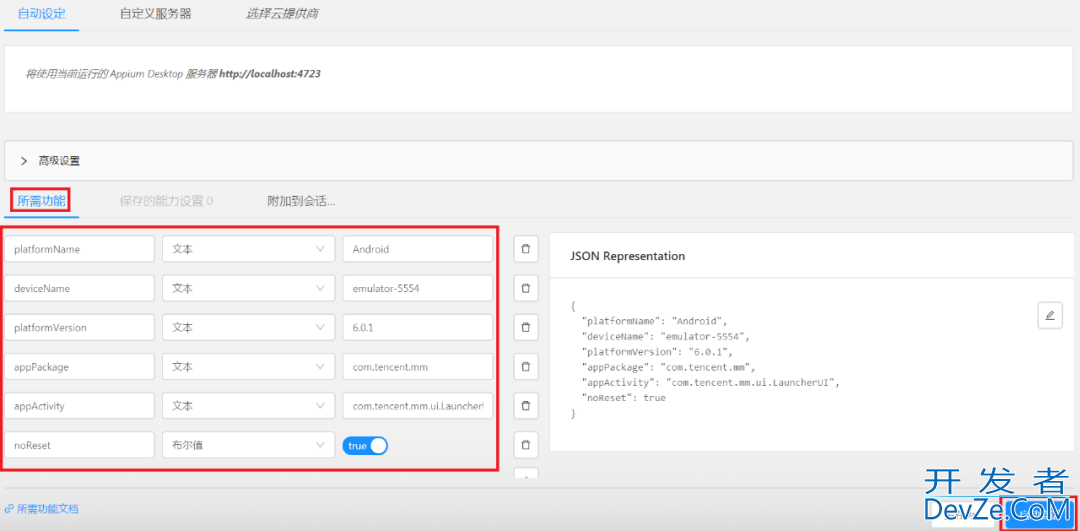Open the 保存的能力设置 0 tab
Image resolution: width=1080 pixels, height=531 pixels.
166,201
